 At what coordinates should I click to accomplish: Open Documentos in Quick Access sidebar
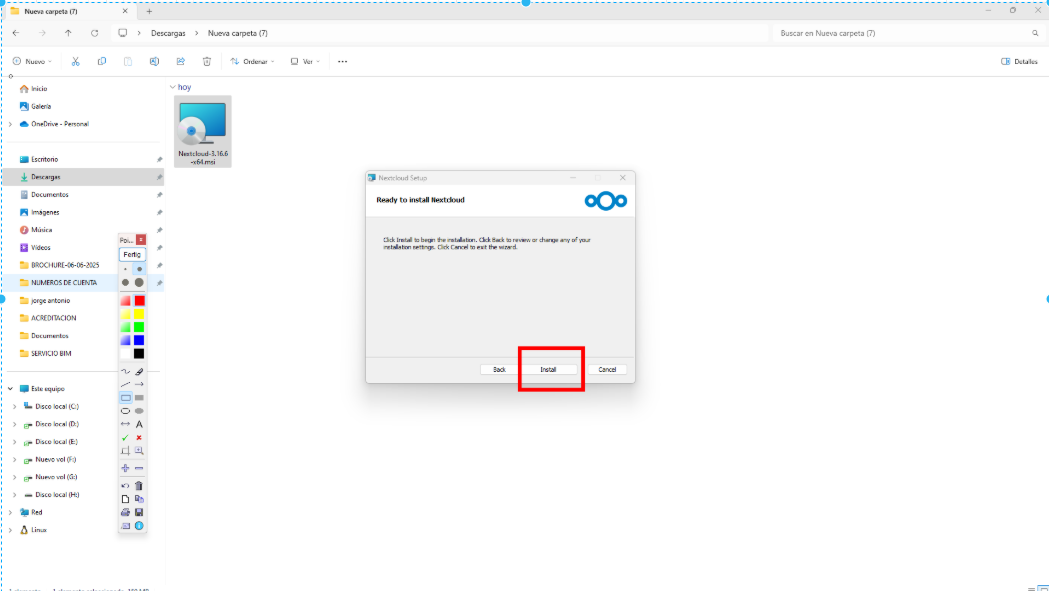pos(49,195)
